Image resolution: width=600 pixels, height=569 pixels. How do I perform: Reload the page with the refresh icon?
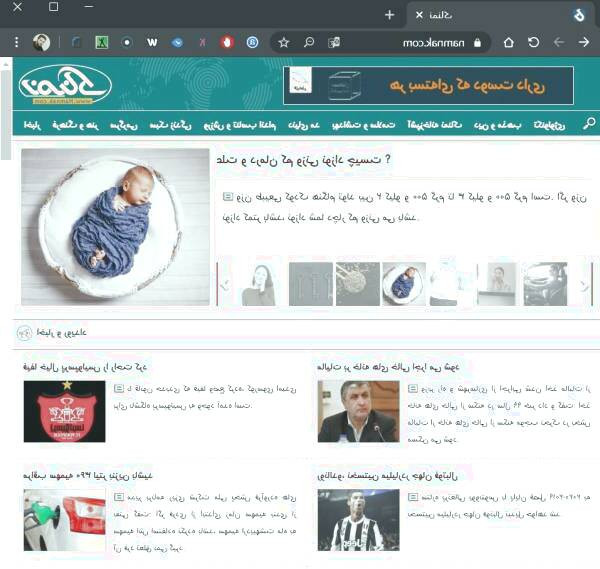pos(533,42)
